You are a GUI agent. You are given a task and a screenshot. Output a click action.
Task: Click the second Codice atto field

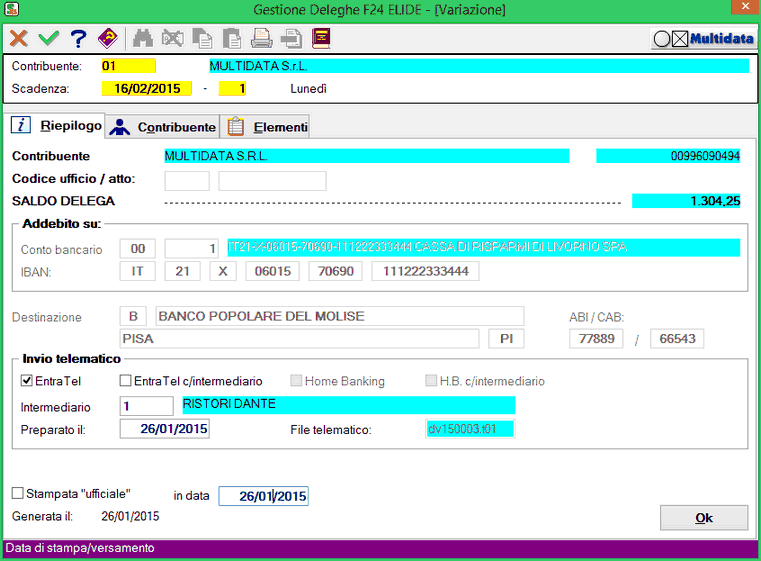[x=272, y=181]
